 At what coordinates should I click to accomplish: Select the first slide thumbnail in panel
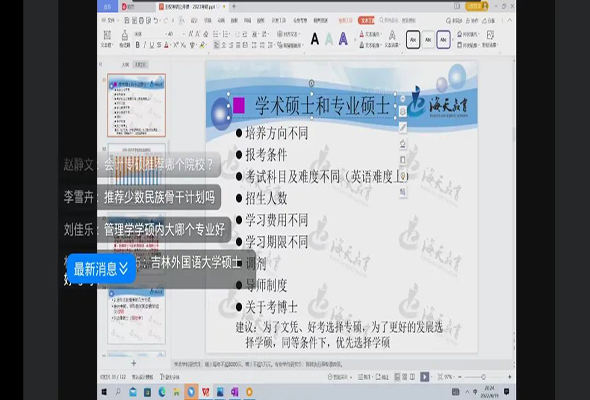click(137, 105)
